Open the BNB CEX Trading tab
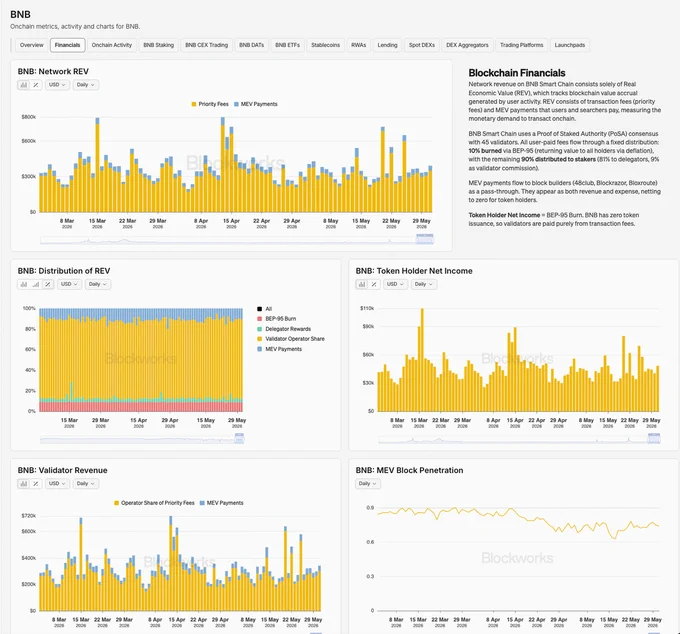Image resolution: width=680 pixels, height=634 pixels. 206,45
